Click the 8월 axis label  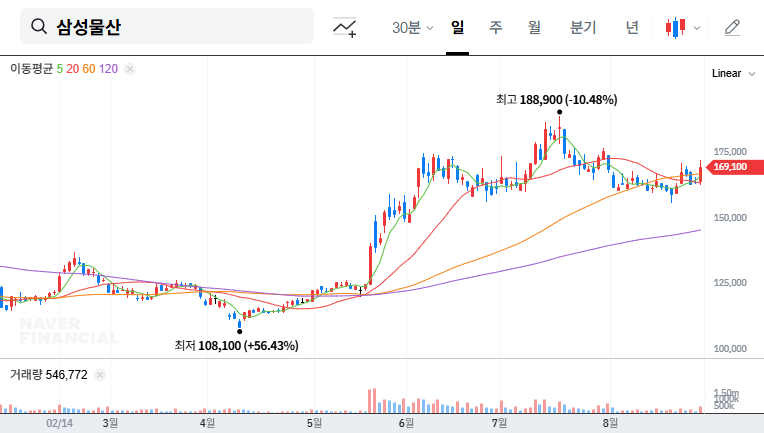tap(610, 423)
